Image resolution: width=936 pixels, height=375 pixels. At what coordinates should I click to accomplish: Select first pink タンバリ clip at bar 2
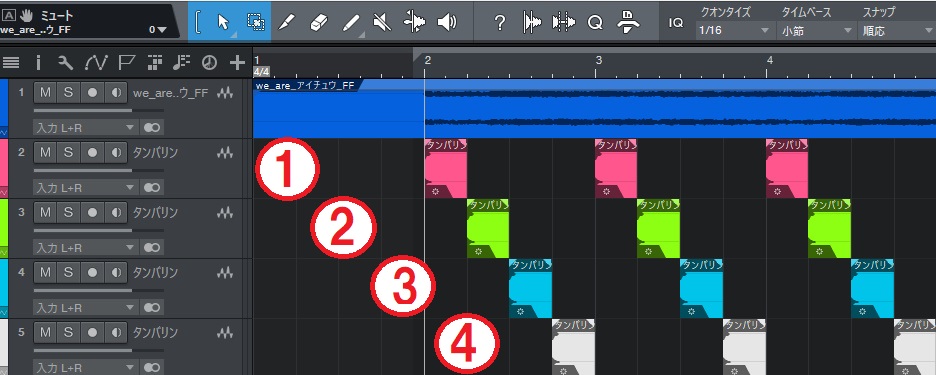point(446,168)
